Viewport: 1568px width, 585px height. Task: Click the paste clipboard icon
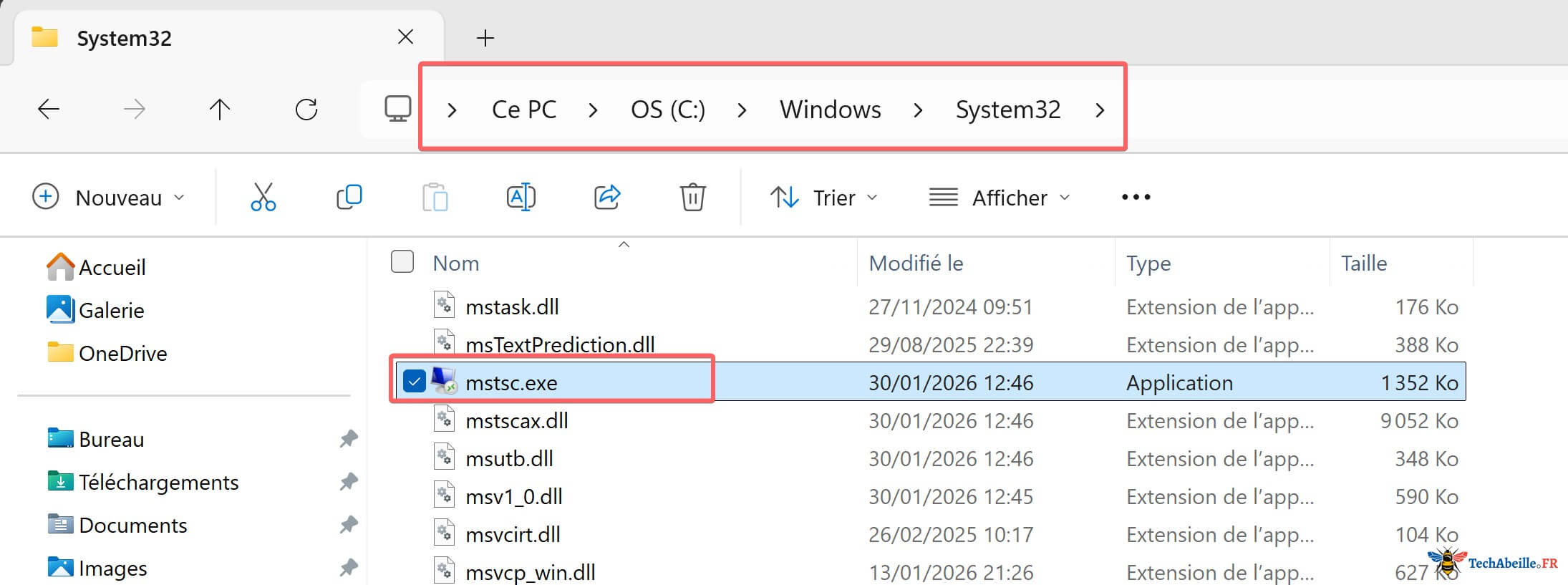435,197
